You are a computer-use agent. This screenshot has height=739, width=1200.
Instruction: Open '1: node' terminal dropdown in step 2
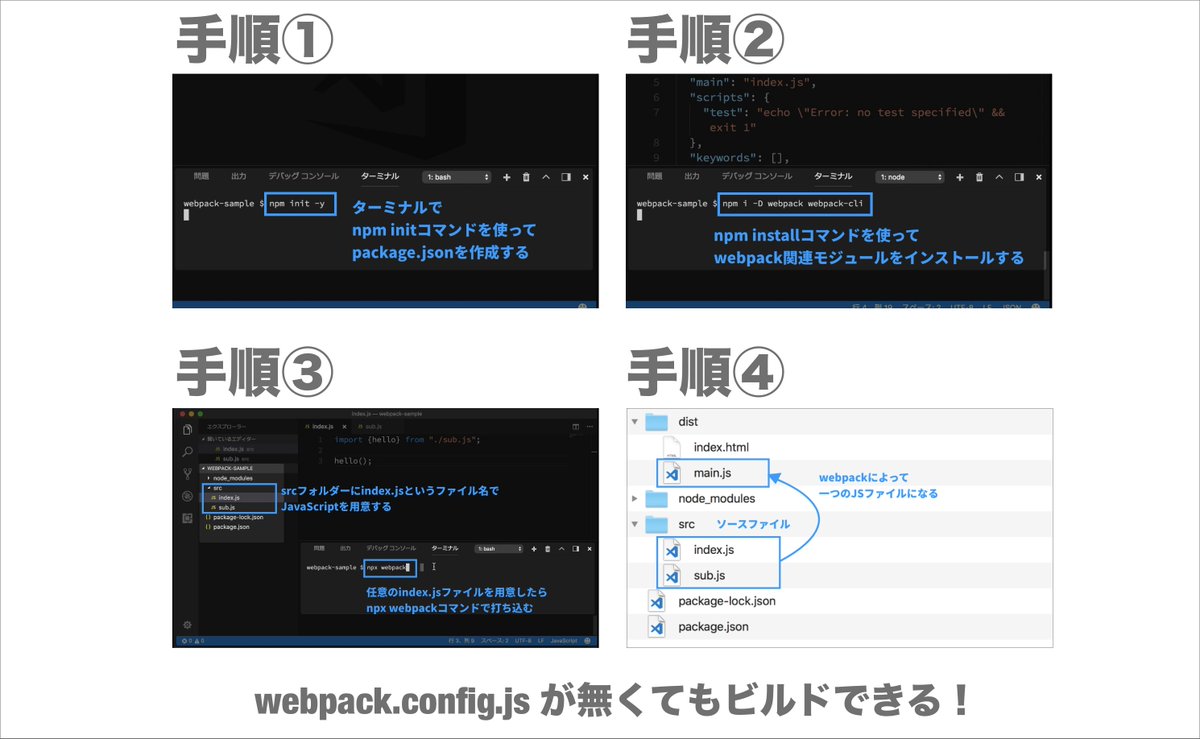911,177
